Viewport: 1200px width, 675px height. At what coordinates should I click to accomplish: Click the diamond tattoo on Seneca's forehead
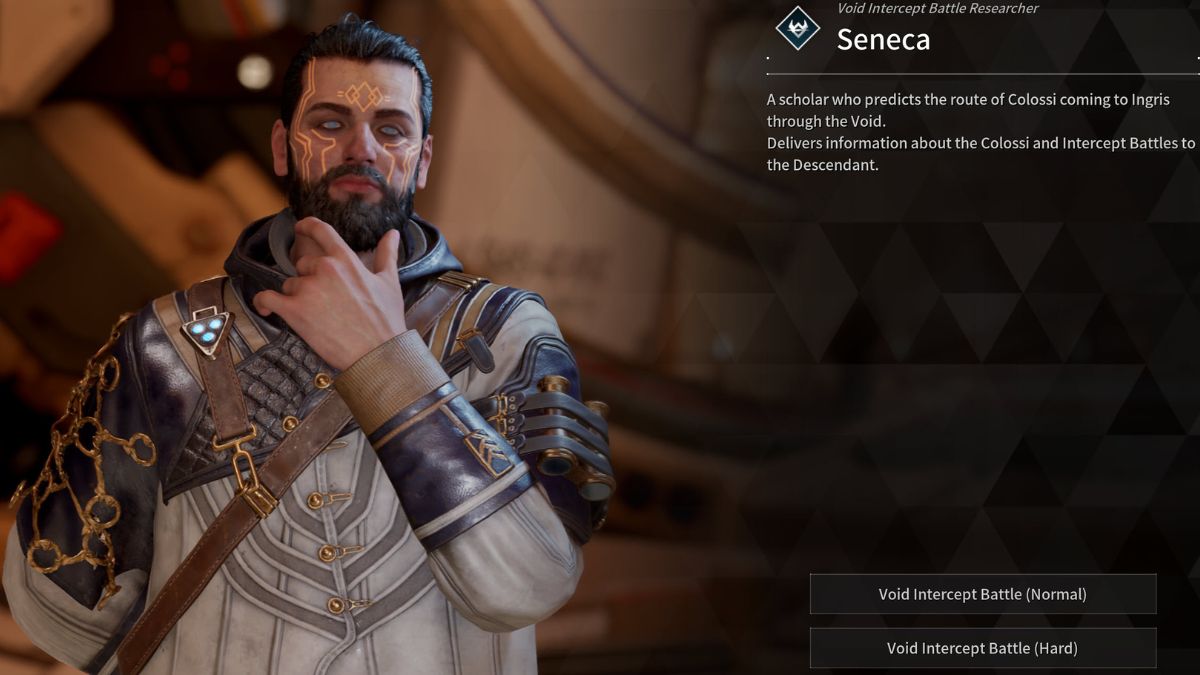click(x=363, y=97)
